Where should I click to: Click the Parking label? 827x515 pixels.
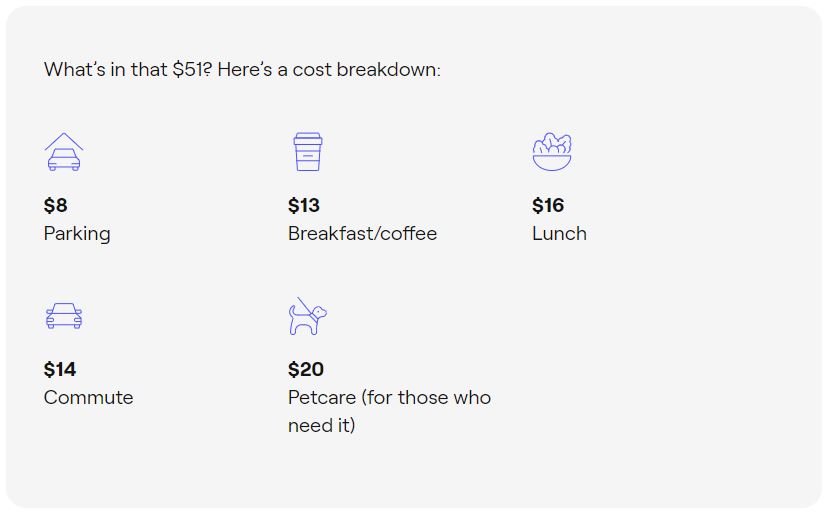coord(77,234)
